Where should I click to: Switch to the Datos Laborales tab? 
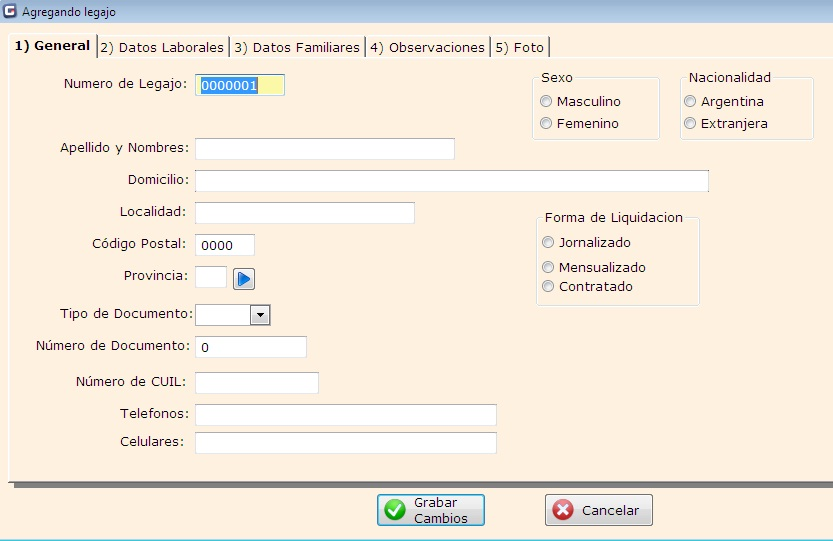(x=162, y=47)
